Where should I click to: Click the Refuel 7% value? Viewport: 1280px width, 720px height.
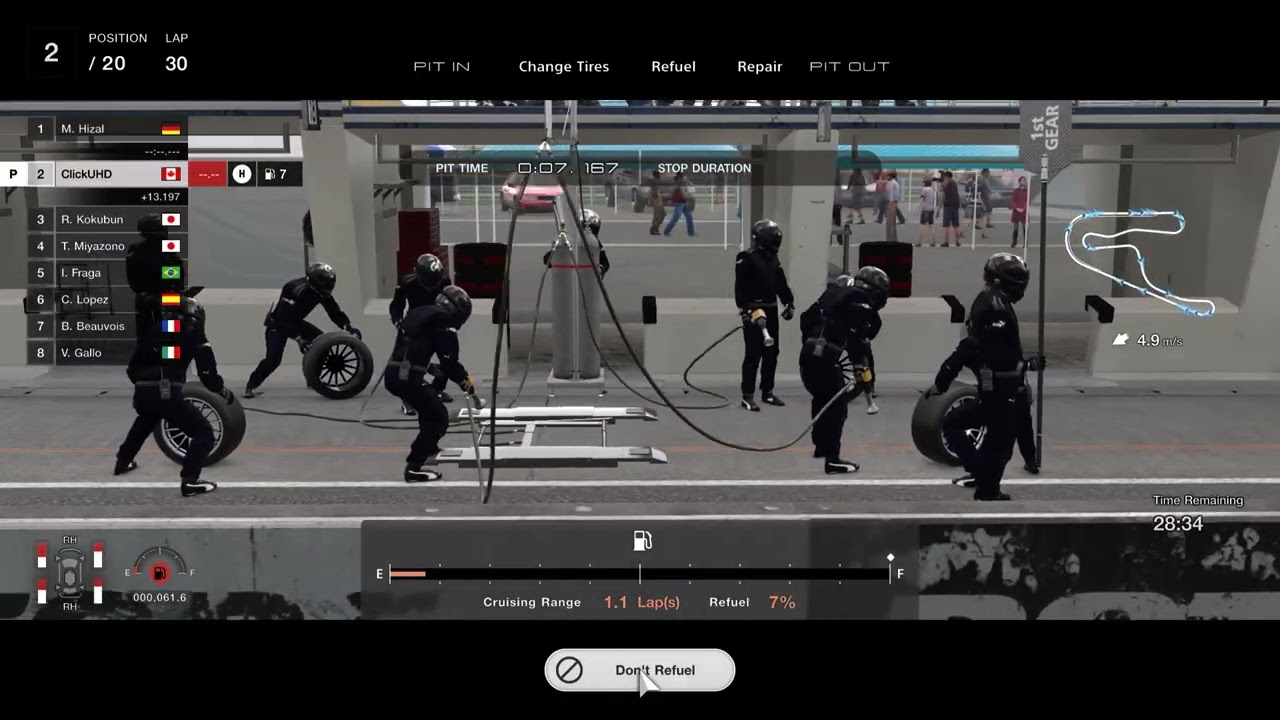pos(782,602)
